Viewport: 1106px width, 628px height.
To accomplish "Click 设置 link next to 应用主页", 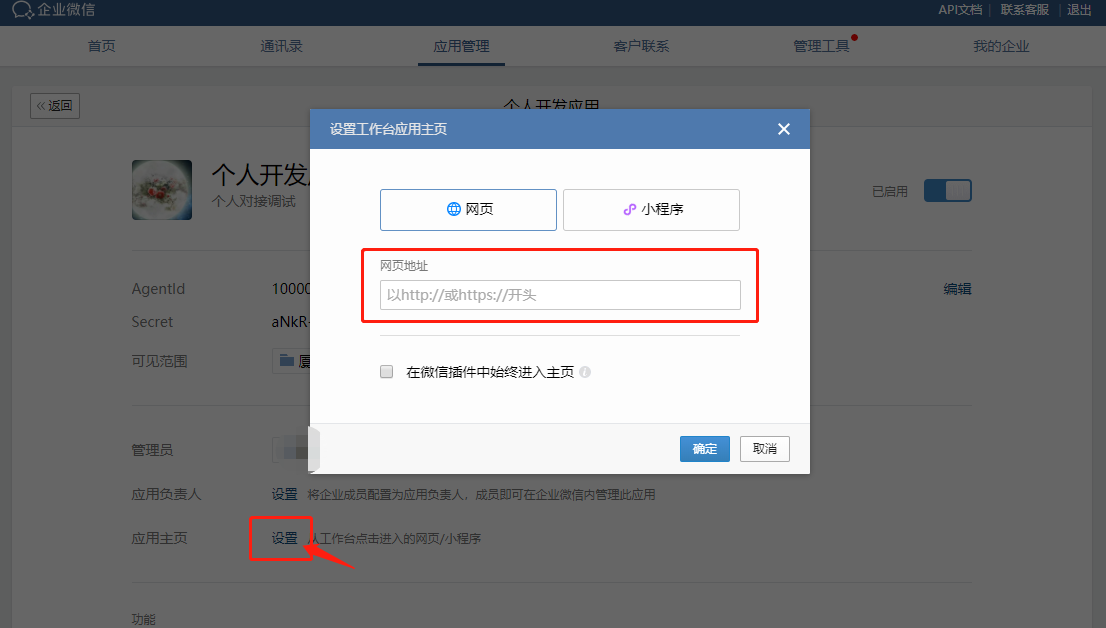I will point(284,538).
